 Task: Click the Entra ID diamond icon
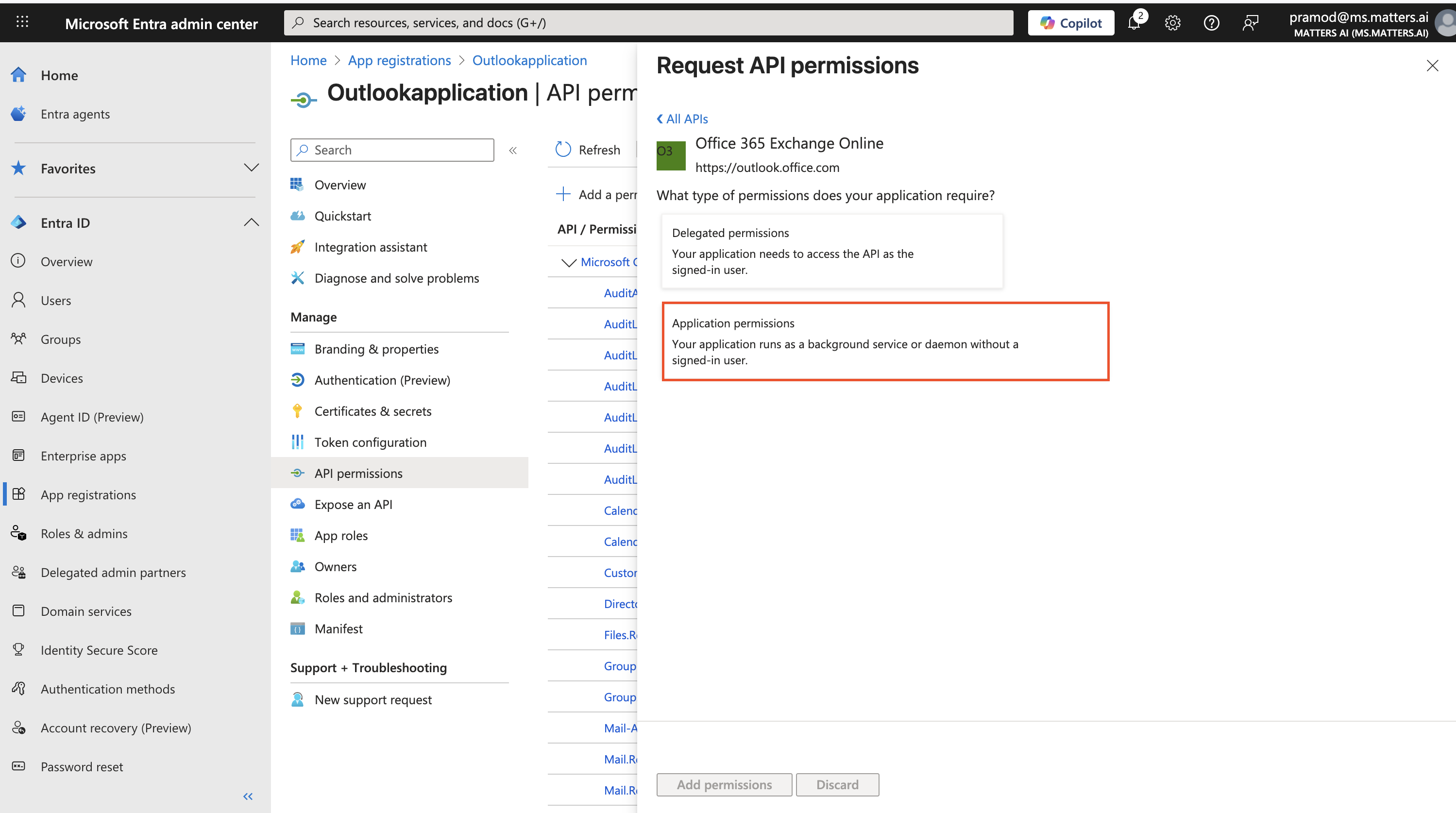(x=18, y=222)
